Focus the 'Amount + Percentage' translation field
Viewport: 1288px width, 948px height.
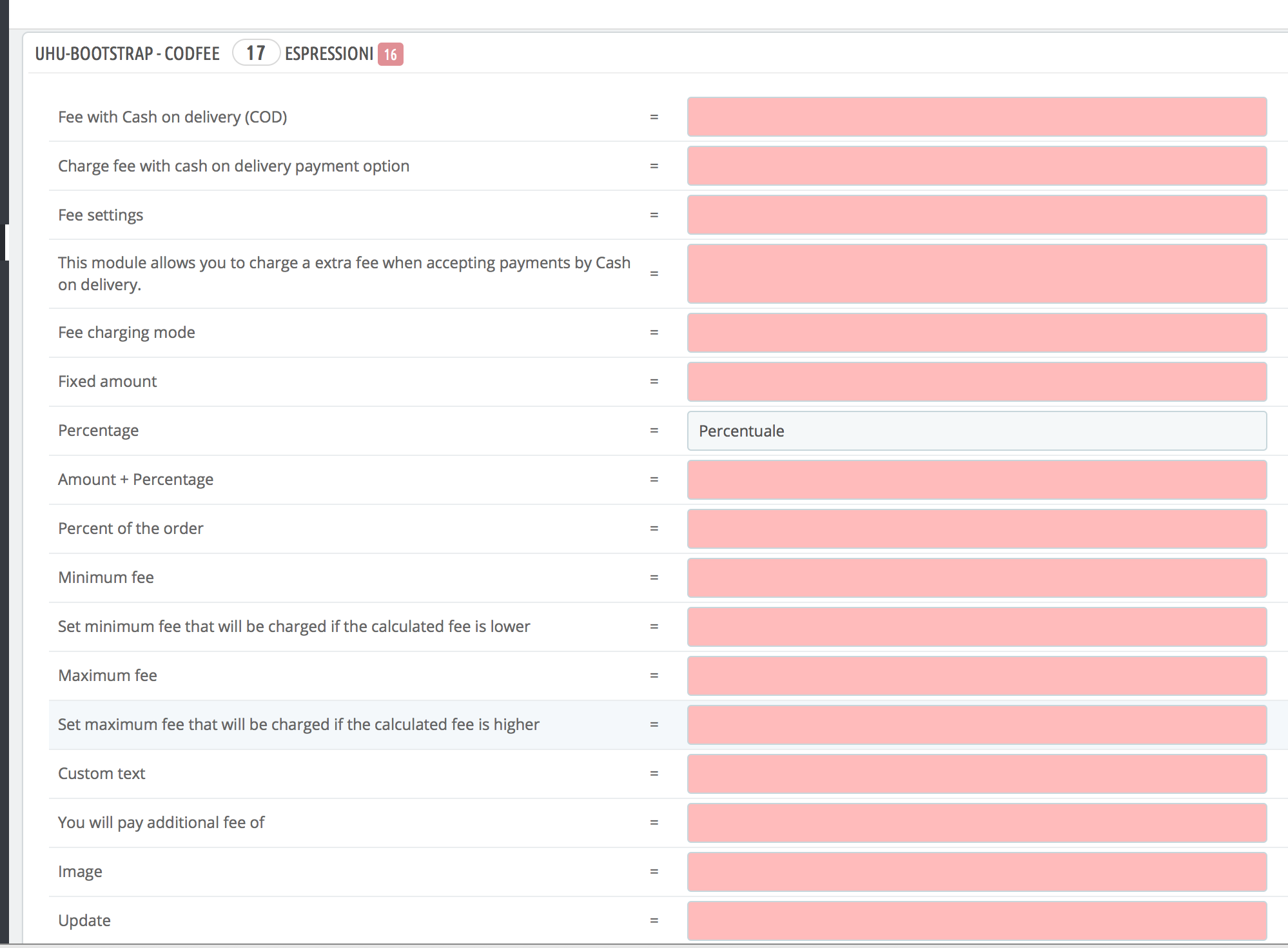(976, 480)
